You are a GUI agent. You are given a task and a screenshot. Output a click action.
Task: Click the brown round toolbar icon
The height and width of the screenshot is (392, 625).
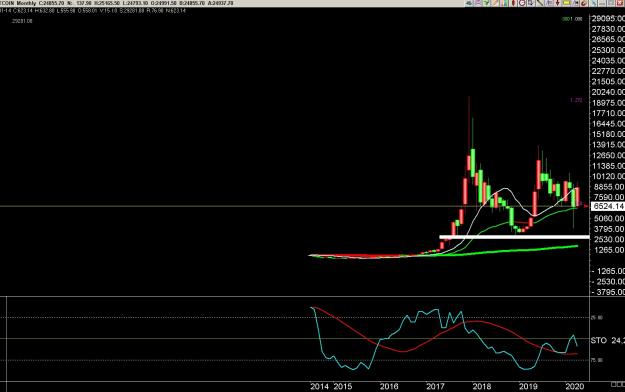pos(584,3)
